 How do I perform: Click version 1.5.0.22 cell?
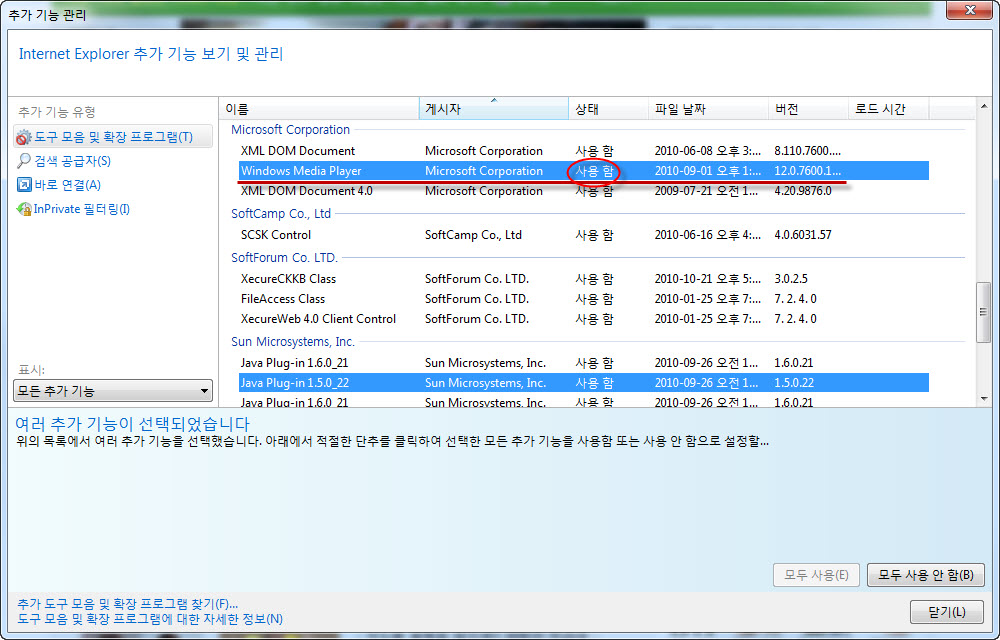(794, 382)
